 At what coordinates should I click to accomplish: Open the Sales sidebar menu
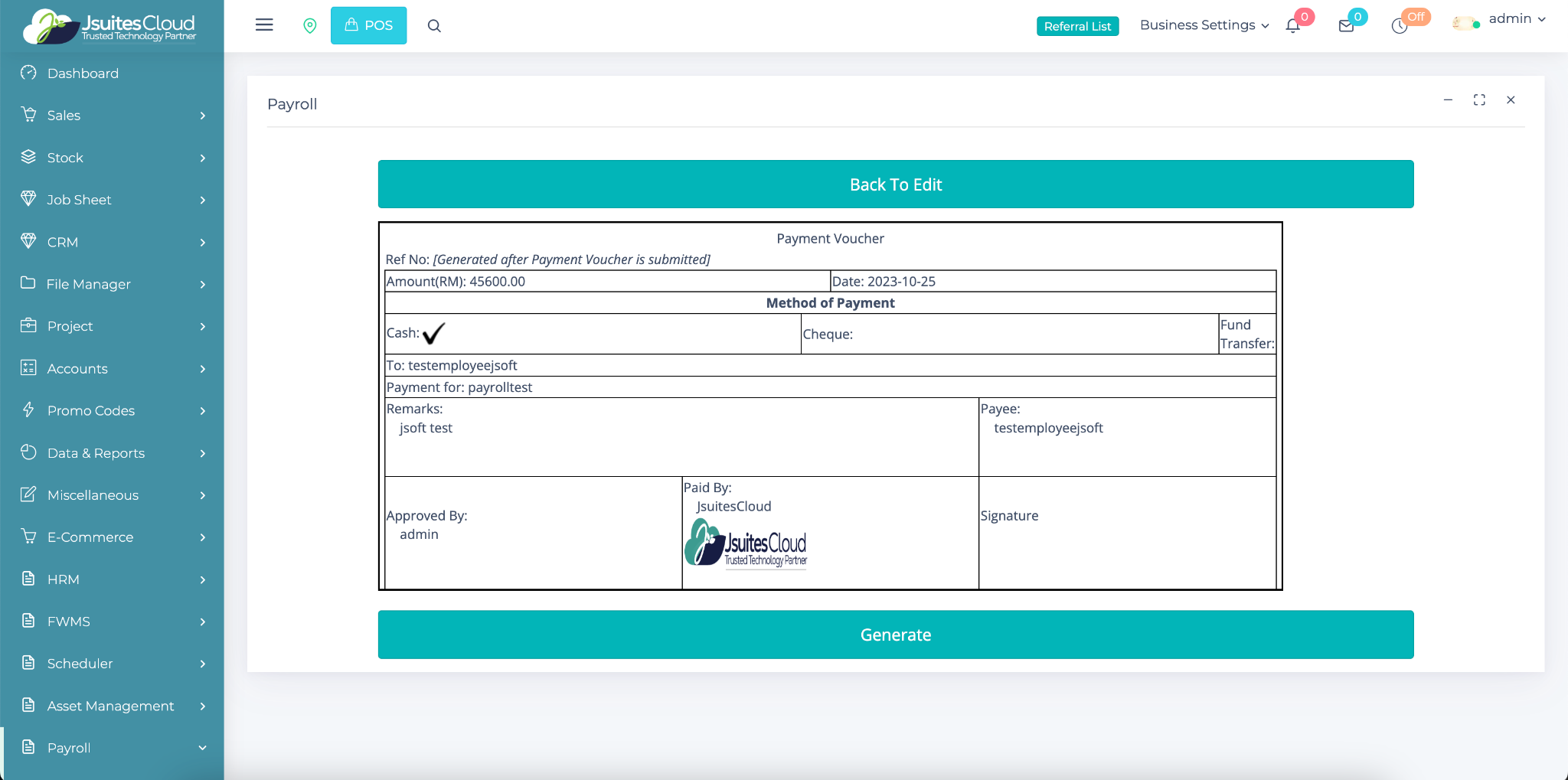point(113,116)
